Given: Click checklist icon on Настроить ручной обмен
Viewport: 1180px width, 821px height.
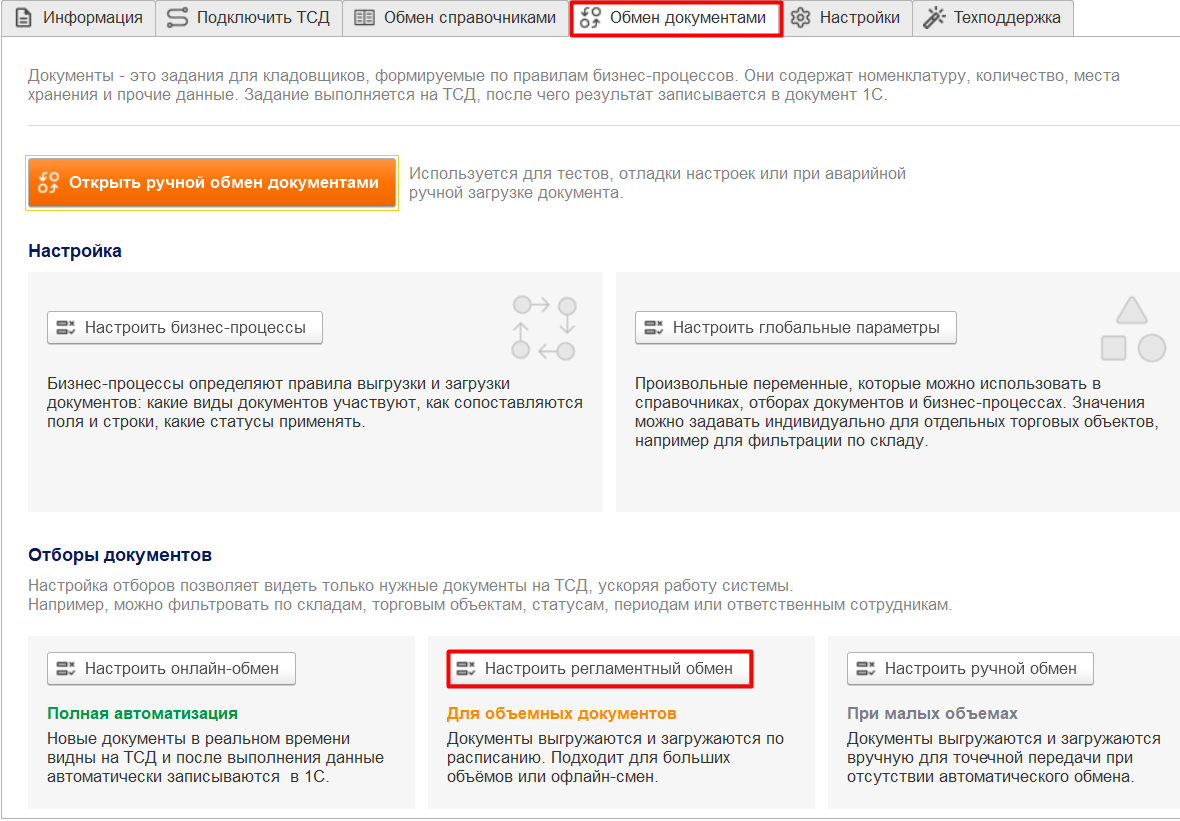Looking at the screenshot, I should click(866, 668).
